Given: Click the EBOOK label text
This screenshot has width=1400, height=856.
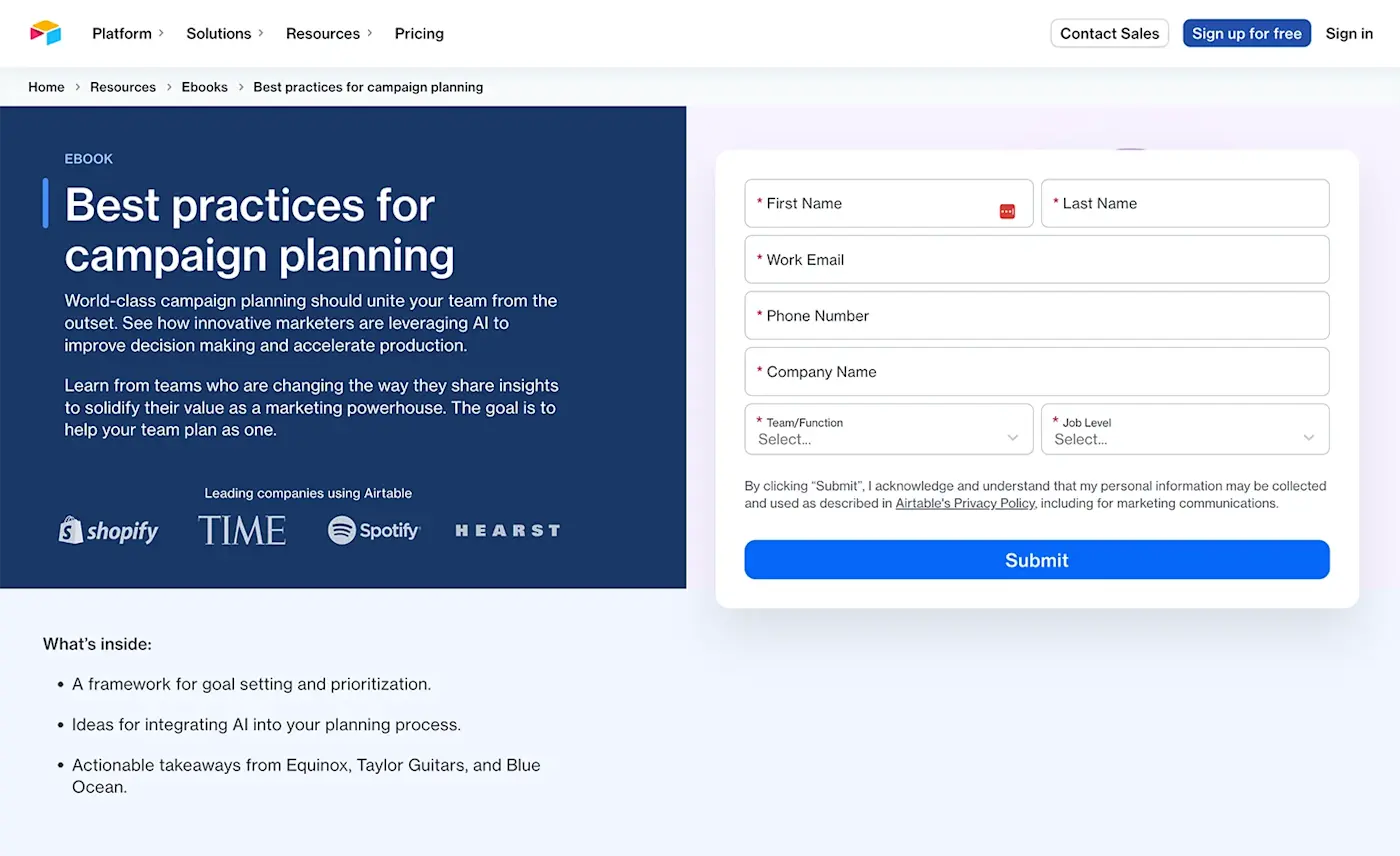Looking at the screenshot, I should click(x=89, y=159).
